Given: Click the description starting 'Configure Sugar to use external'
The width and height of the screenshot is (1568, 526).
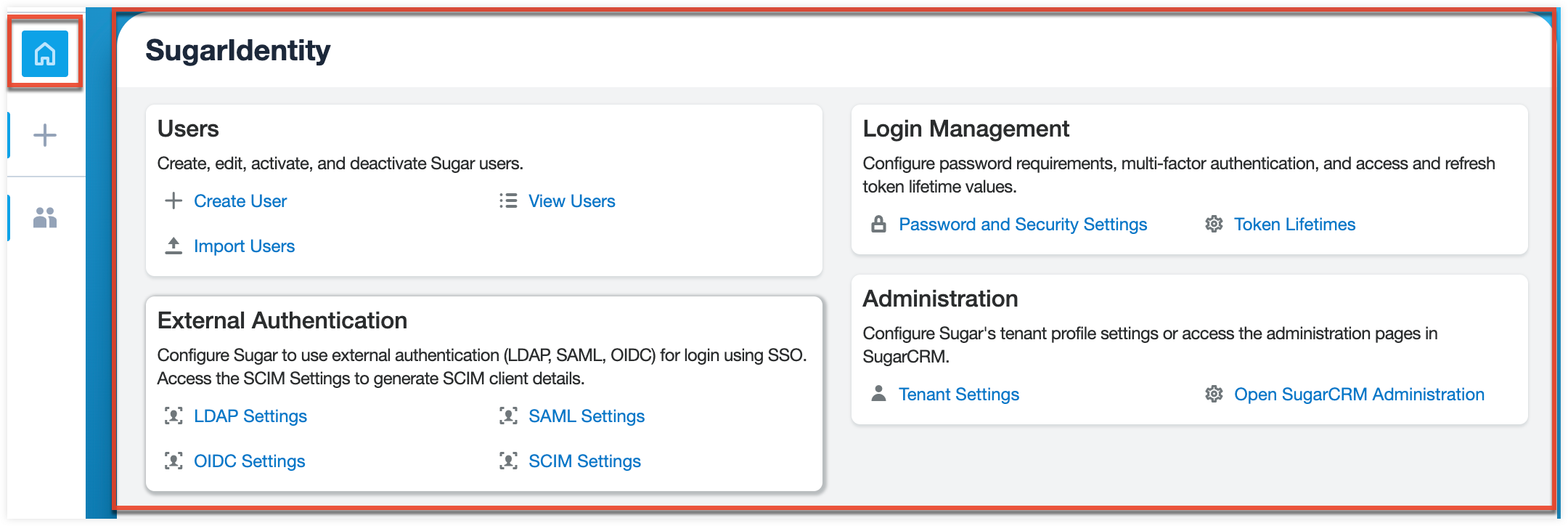Looking at the screenshot, I should (483, 367).
